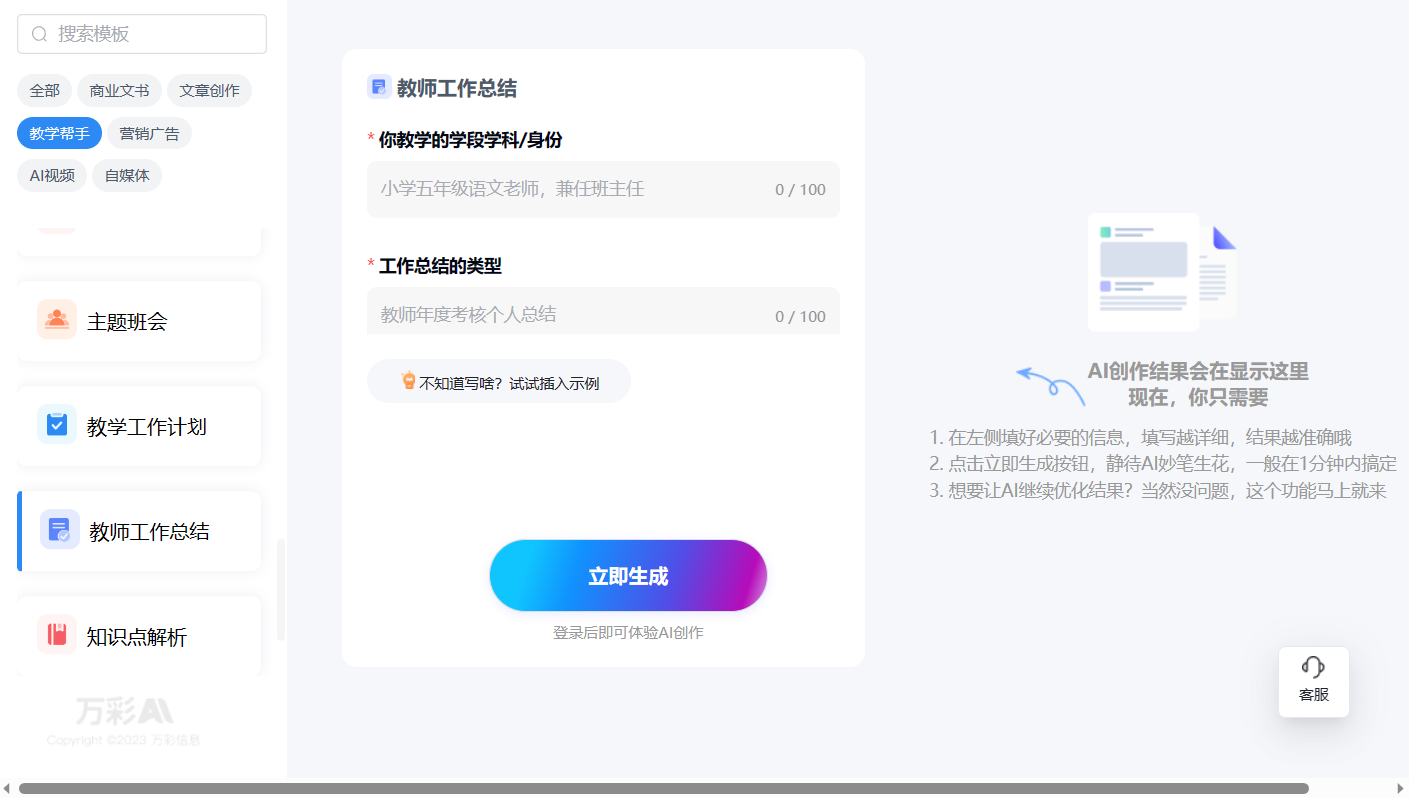Click the 主题班会 template icon
1409x798 pixels.
point(57,320)
